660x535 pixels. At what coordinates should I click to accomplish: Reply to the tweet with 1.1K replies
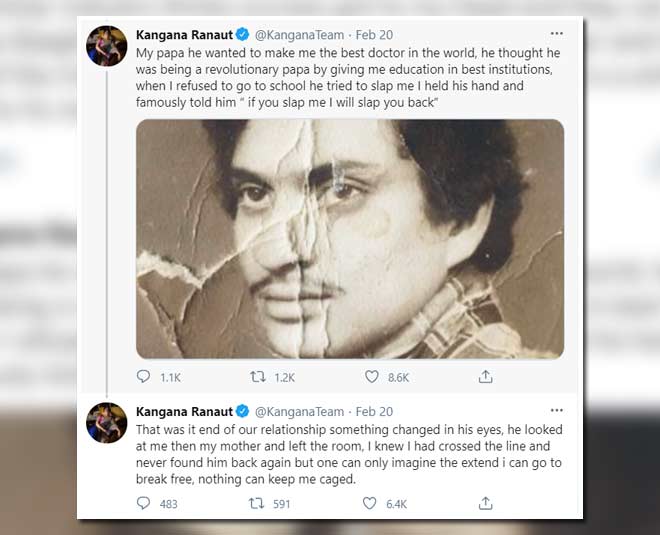[144, 377]
